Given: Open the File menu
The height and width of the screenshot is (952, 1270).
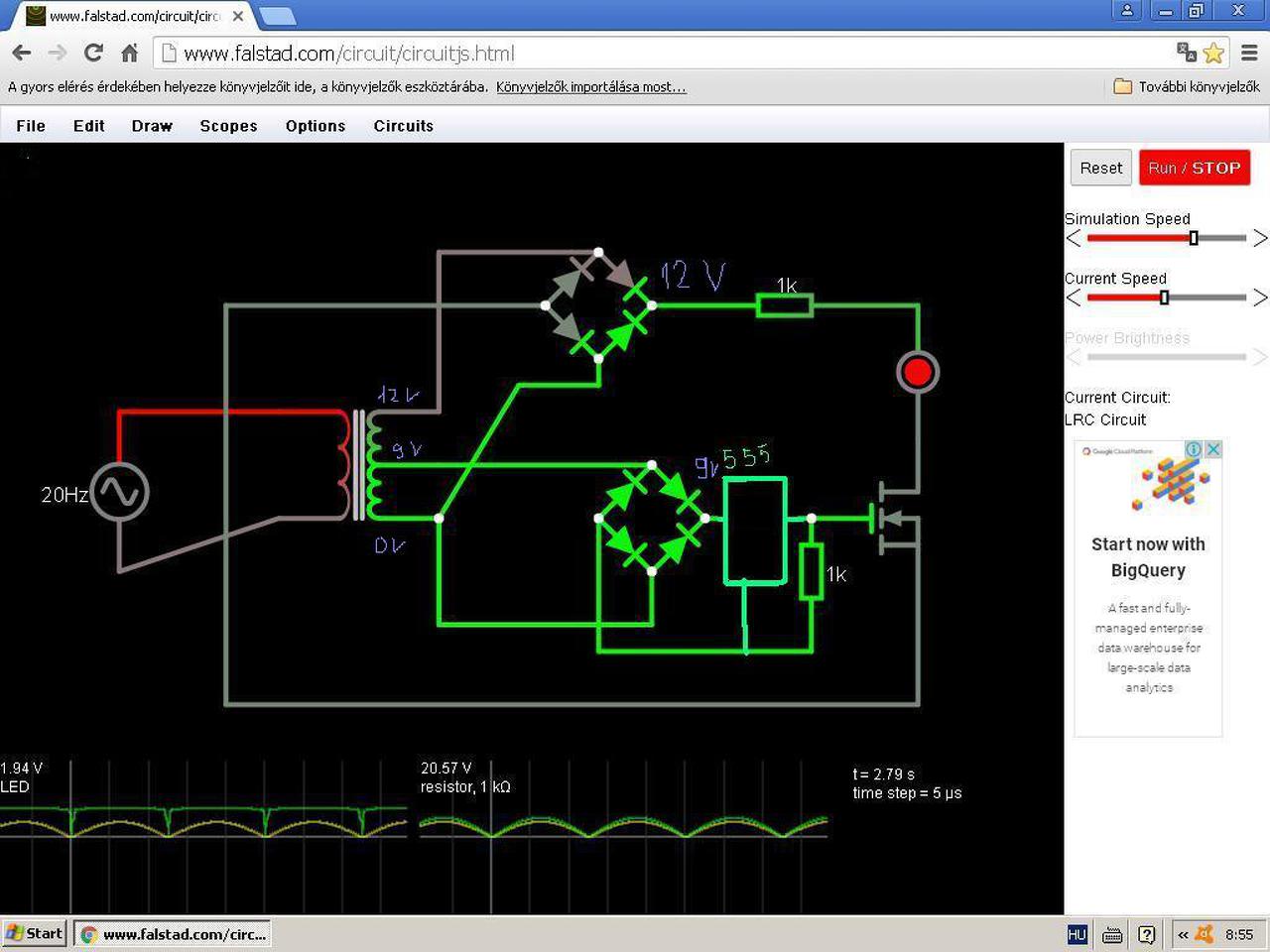Looking at the screenshot, I should (31, 126).
